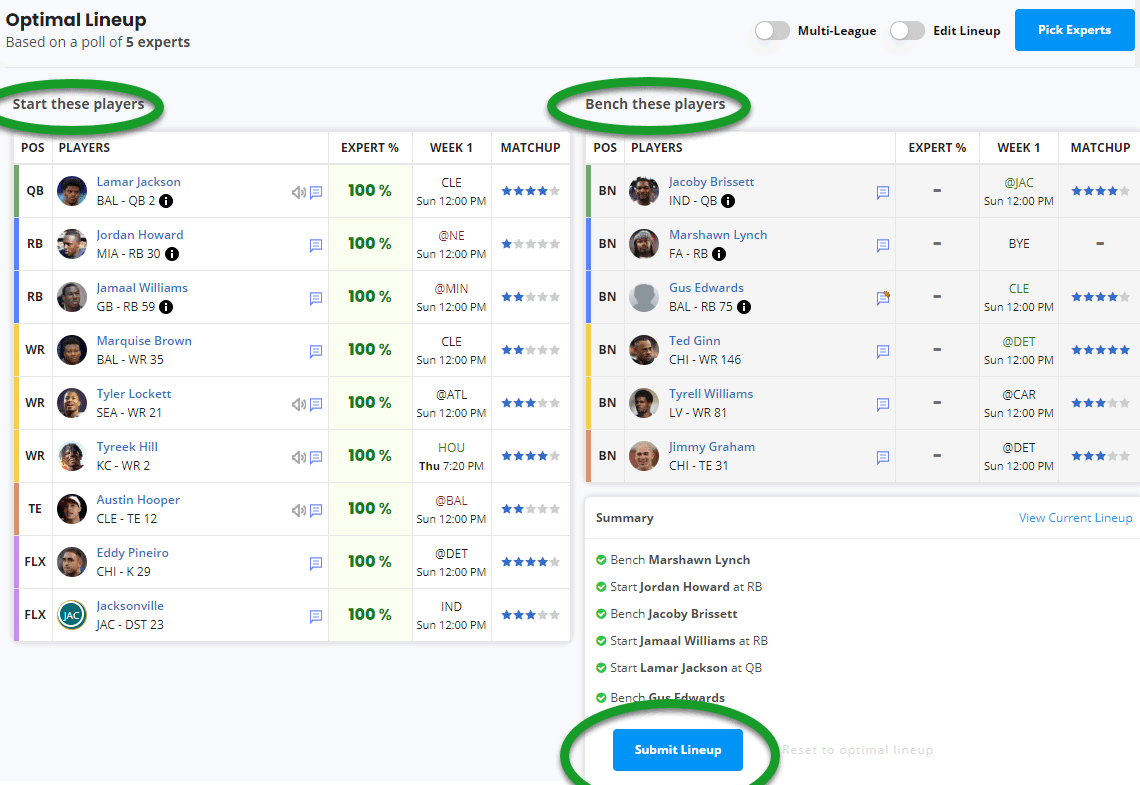Screen dimensions: 1140x785
Task: Open Tyreek Hill player link
Action: click(127, 447)
